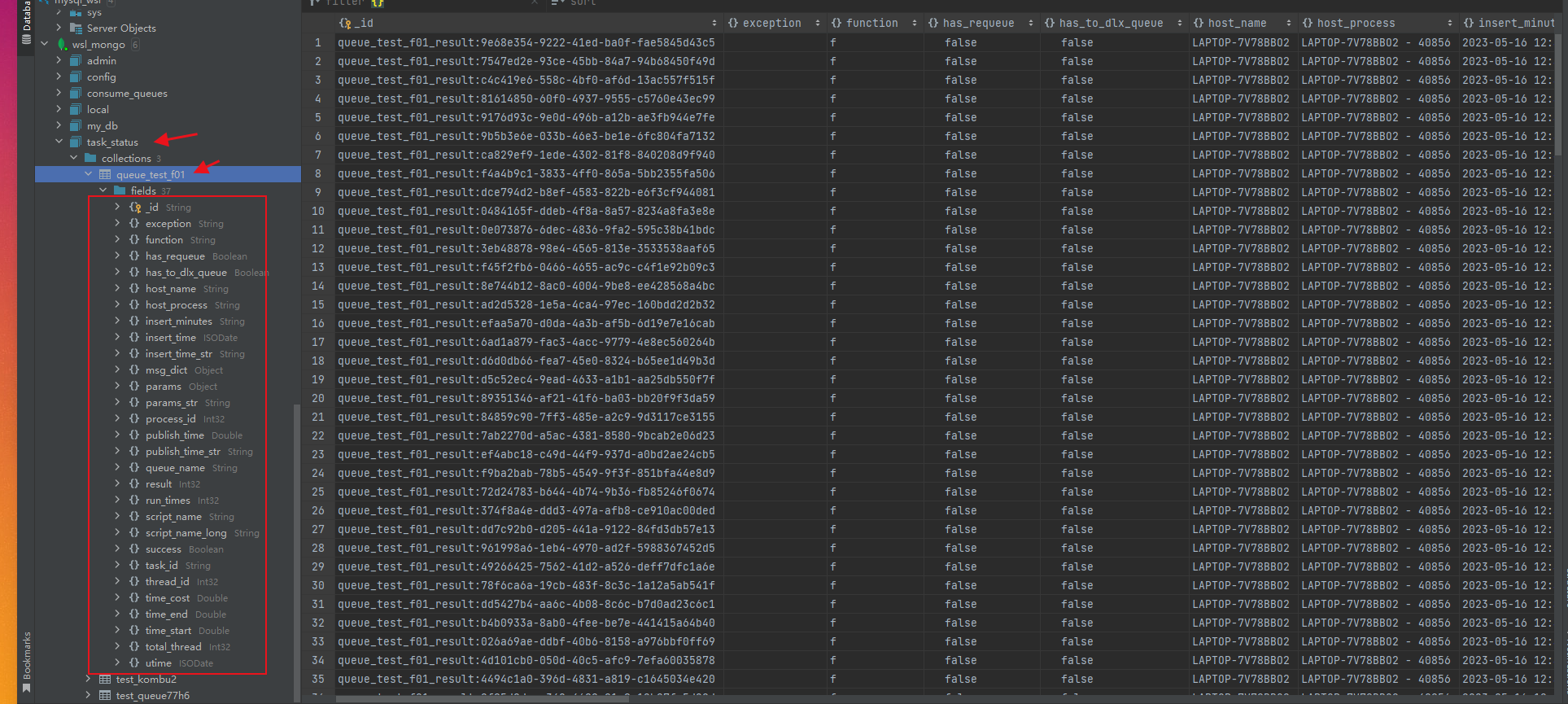1568x704 pixels.
Task: Select the total_thread field in the tree
Action: tap(173, 646)
